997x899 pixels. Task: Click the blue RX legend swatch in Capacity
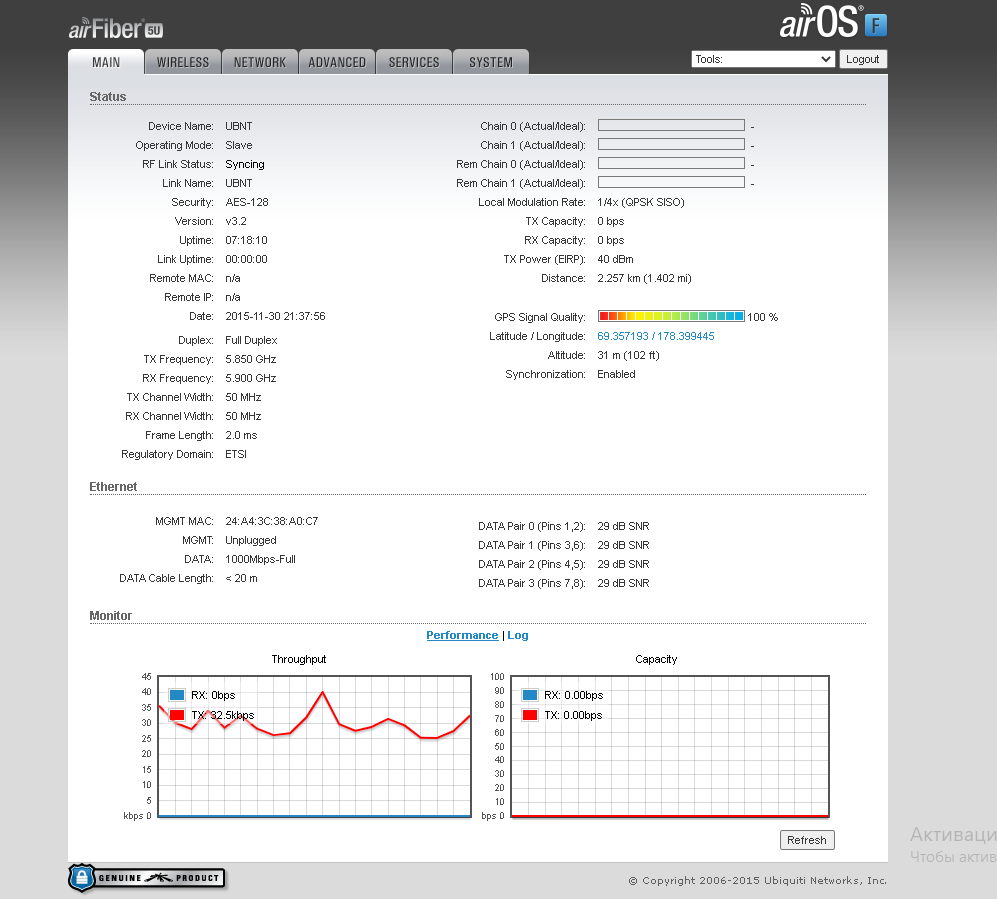(x=529, y=695)
